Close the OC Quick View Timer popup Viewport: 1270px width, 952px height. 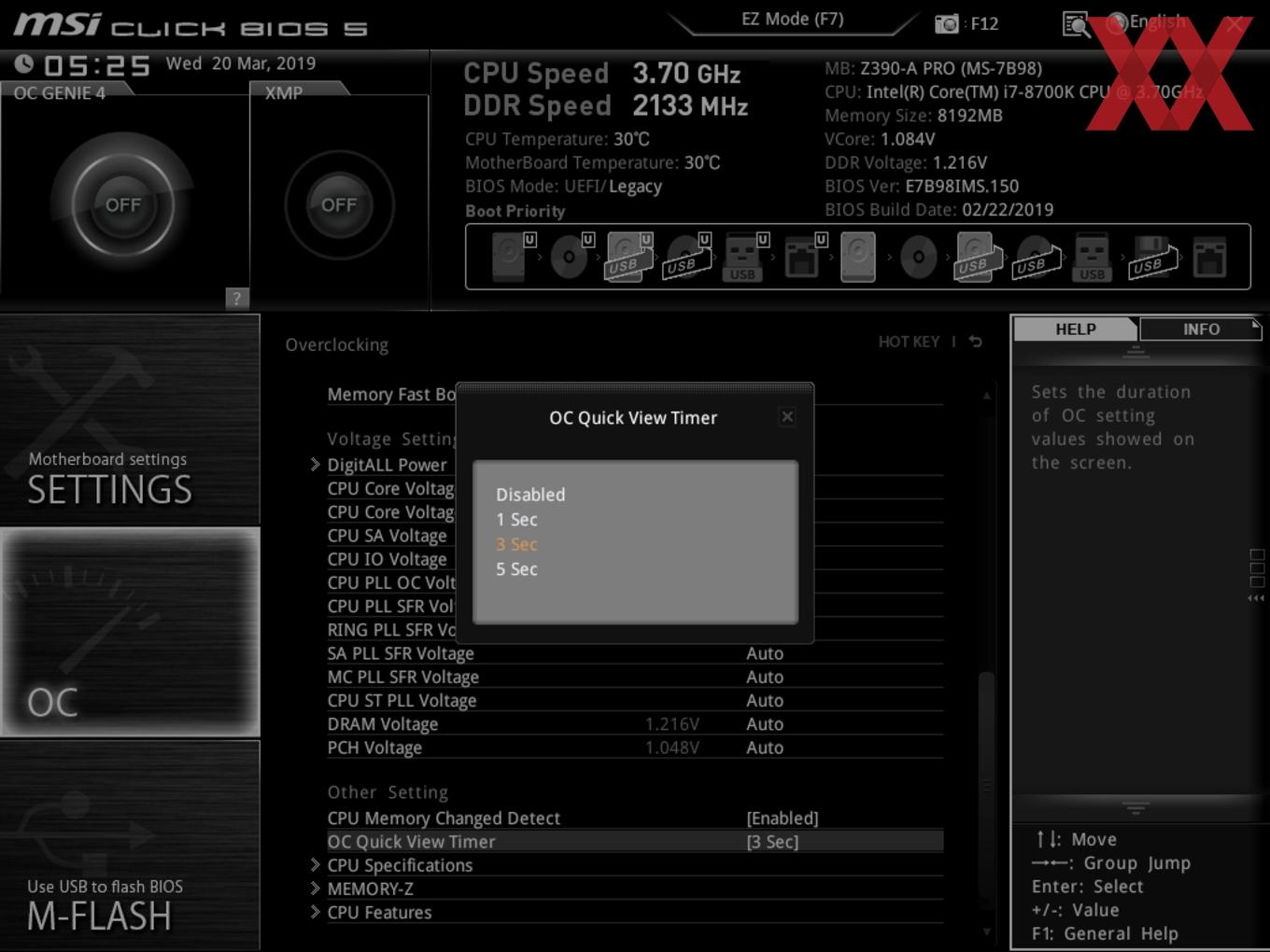pyautogui.click(x=787, y=417)
